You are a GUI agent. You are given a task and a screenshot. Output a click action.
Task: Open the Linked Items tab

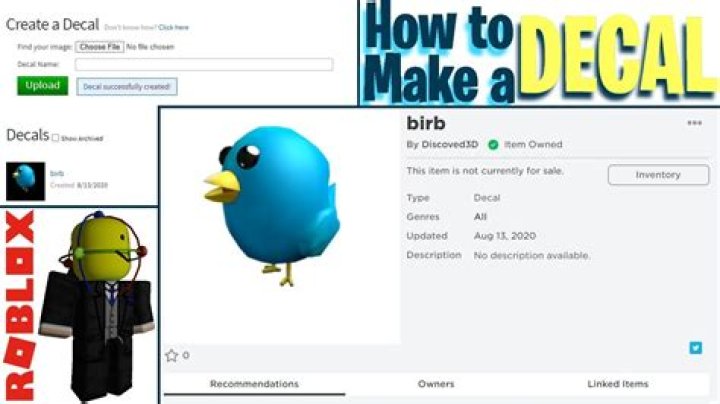618,384
